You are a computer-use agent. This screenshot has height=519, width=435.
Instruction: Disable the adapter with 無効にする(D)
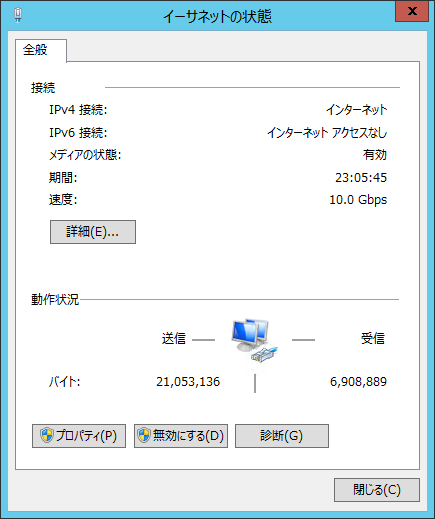coord(181,436)
